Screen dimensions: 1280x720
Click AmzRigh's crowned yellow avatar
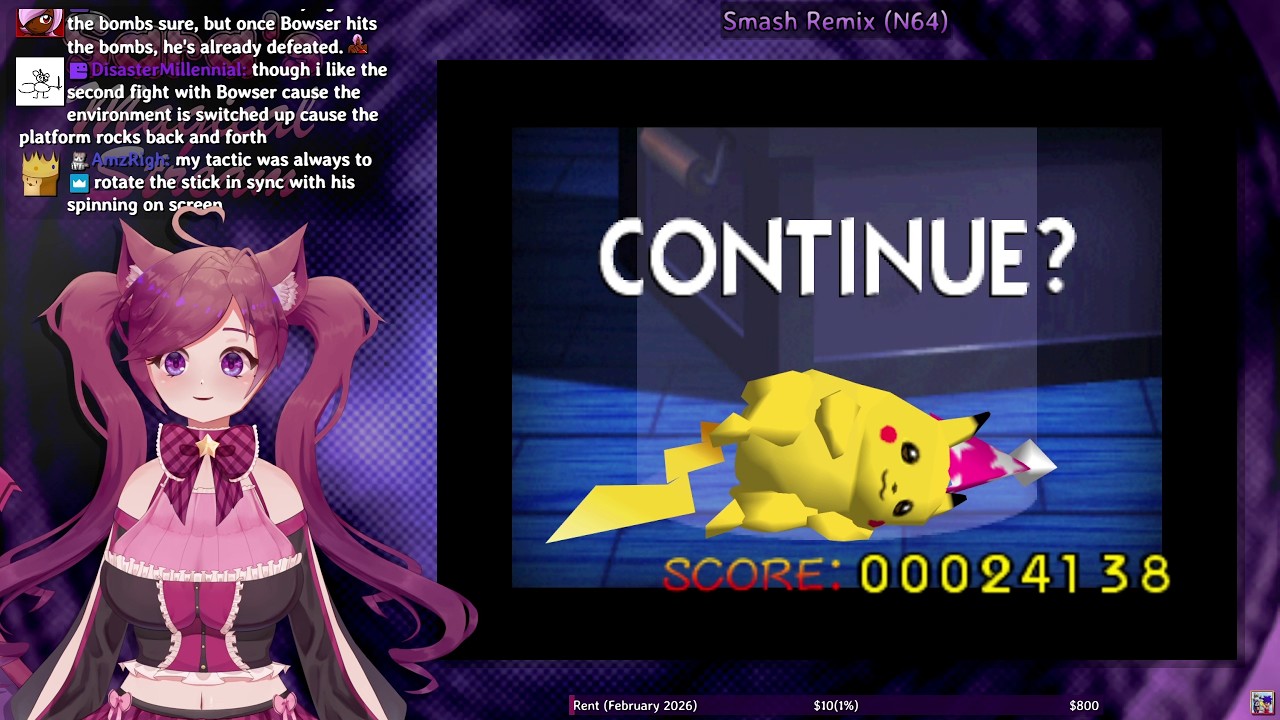coord(40,175)
